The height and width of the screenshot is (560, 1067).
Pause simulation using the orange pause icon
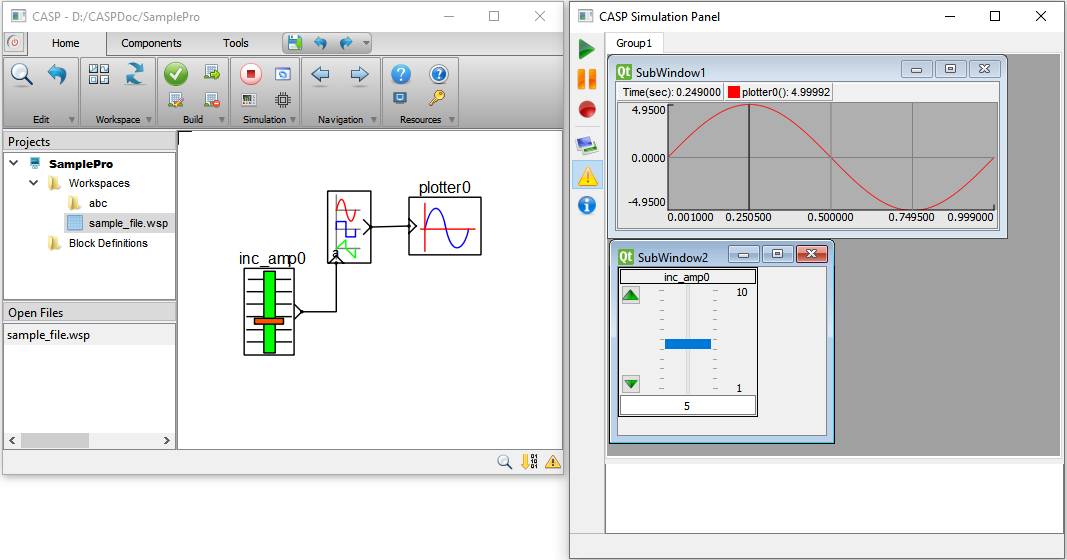(587, 78)
